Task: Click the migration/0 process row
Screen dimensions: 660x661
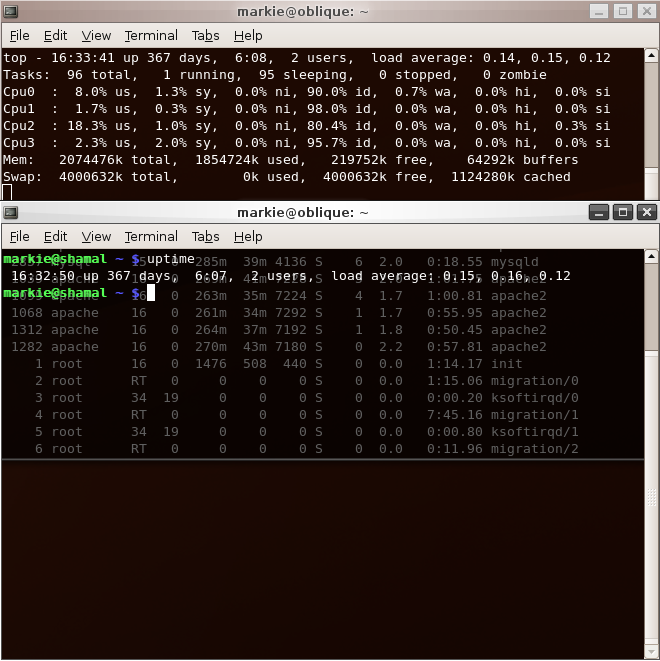Action: pos(306,381)
